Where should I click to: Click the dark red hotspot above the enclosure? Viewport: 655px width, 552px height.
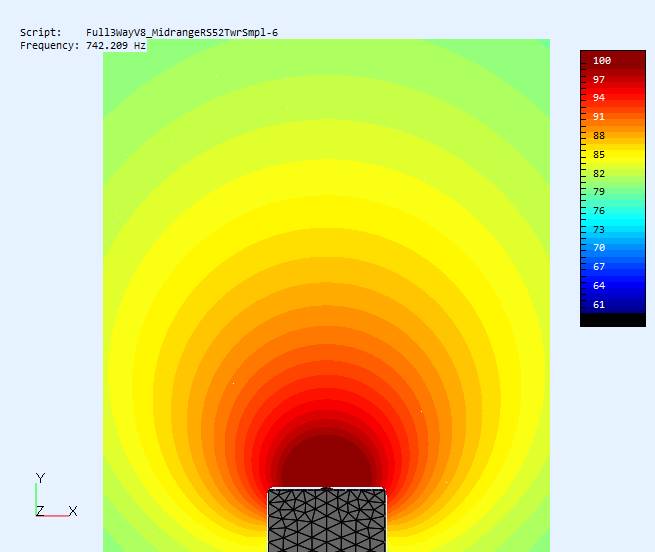pyautogui.click(x=327, y=462)
